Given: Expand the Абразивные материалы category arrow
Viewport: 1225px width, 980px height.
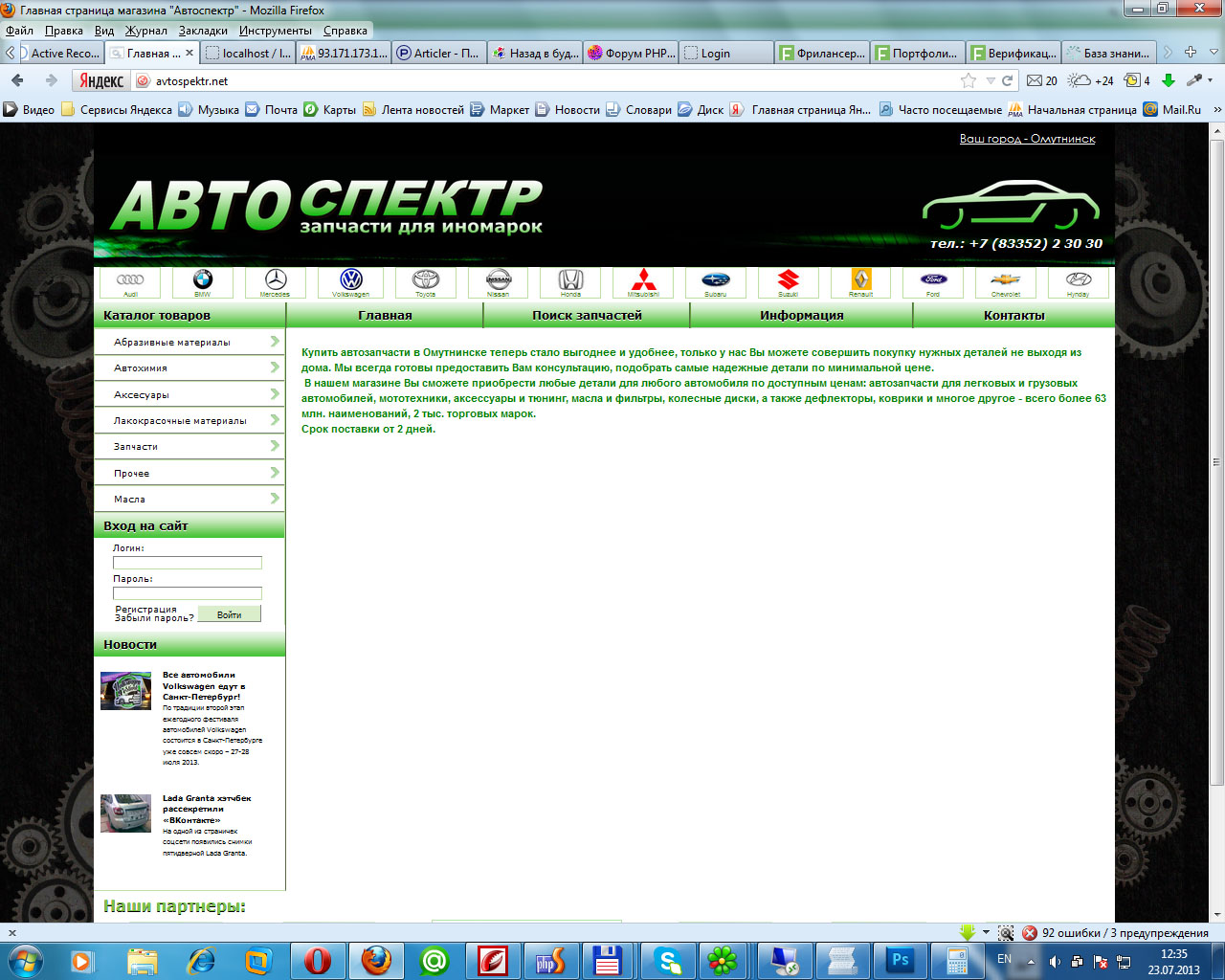Looking at the screenshot, I should 275,342.
